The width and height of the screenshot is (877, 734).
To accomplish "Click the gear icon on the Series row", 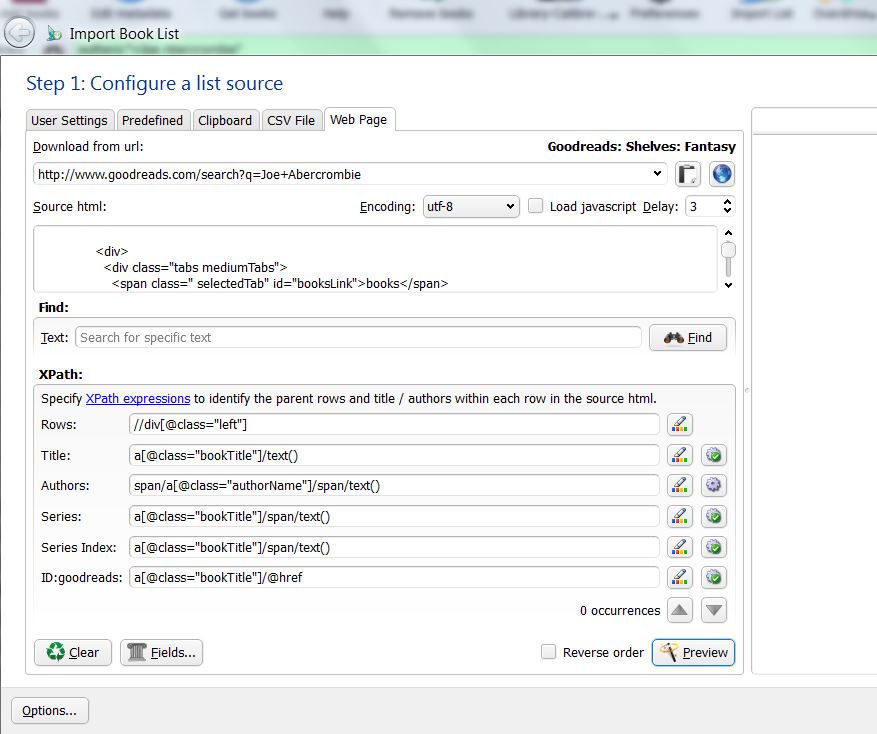I will (713, 517).
